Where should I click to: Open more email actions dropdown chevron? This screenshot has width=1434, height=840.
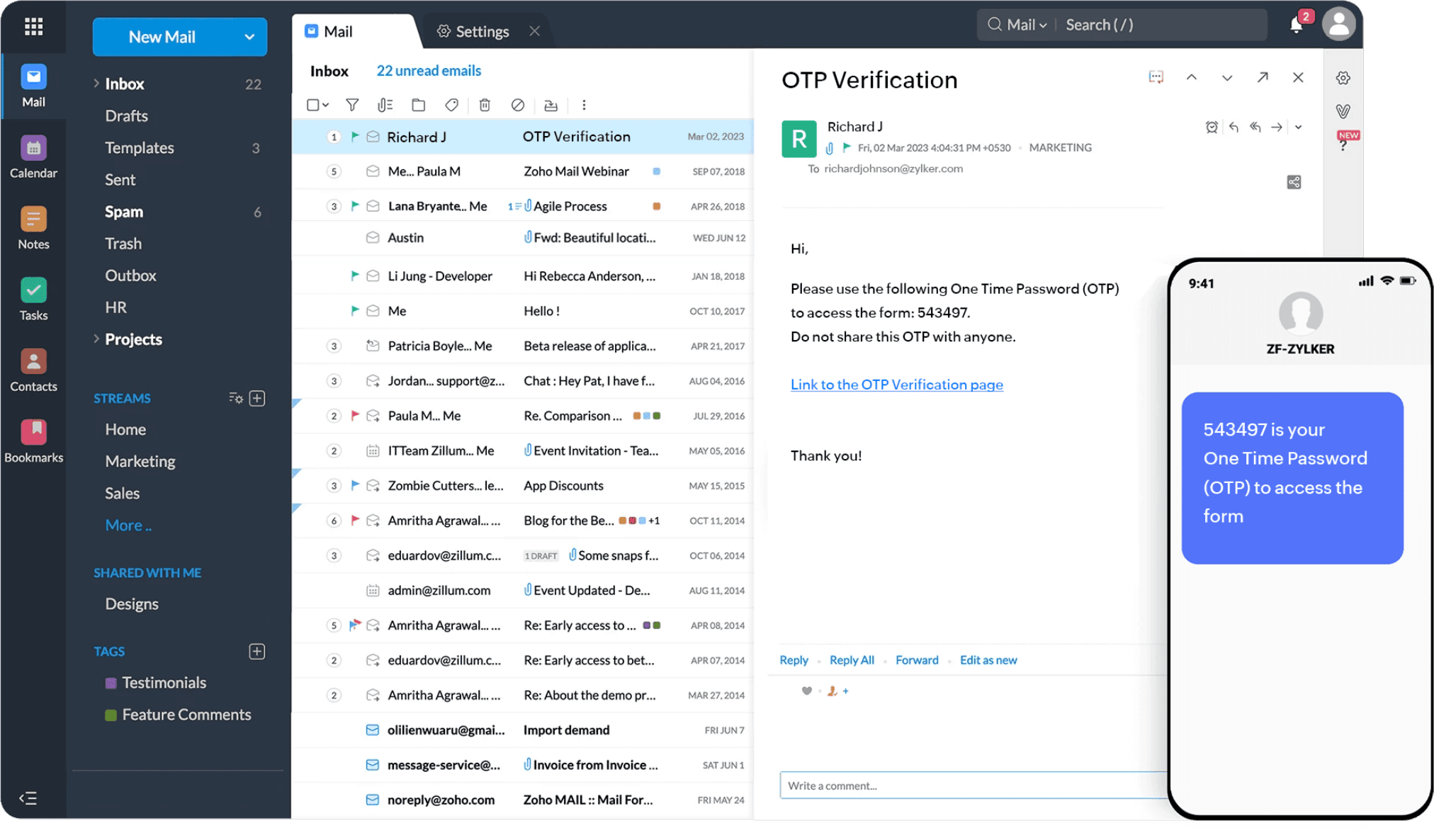tap(1299, 127)
